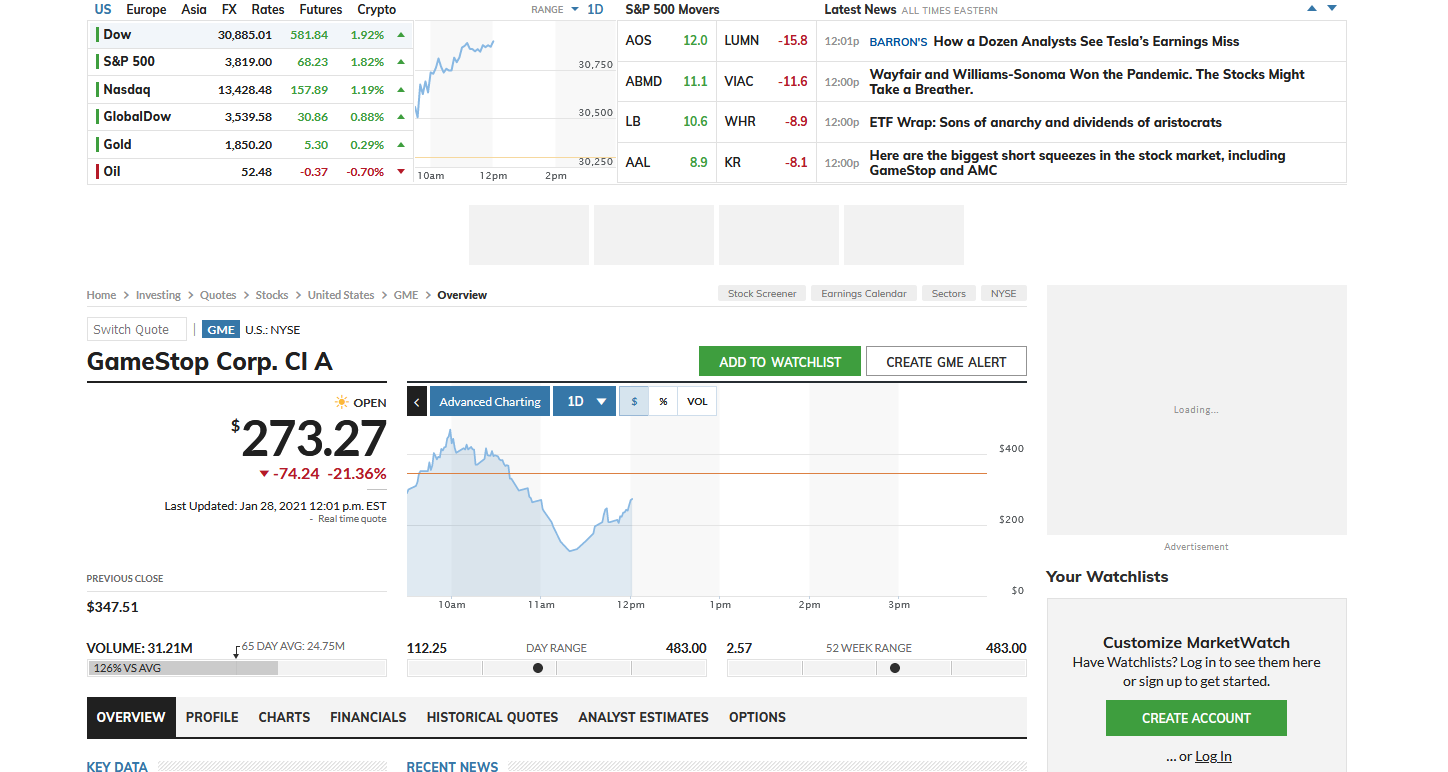
Task: Click the 52 Week Range marker dot
Action: click(x=895, y=668)
